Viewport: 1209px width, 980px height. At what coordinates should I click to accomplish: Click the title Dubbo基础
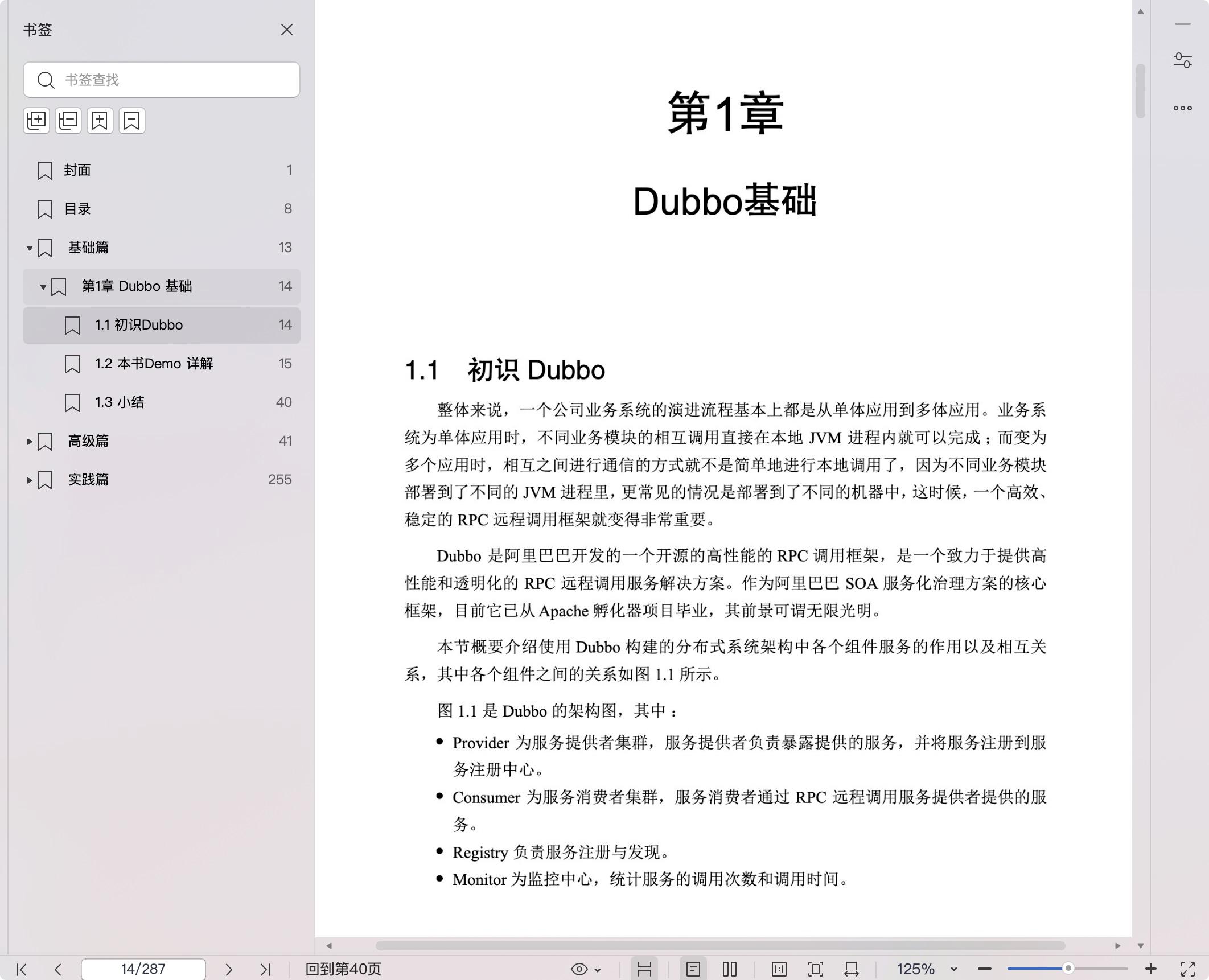(x=725, y=201)
